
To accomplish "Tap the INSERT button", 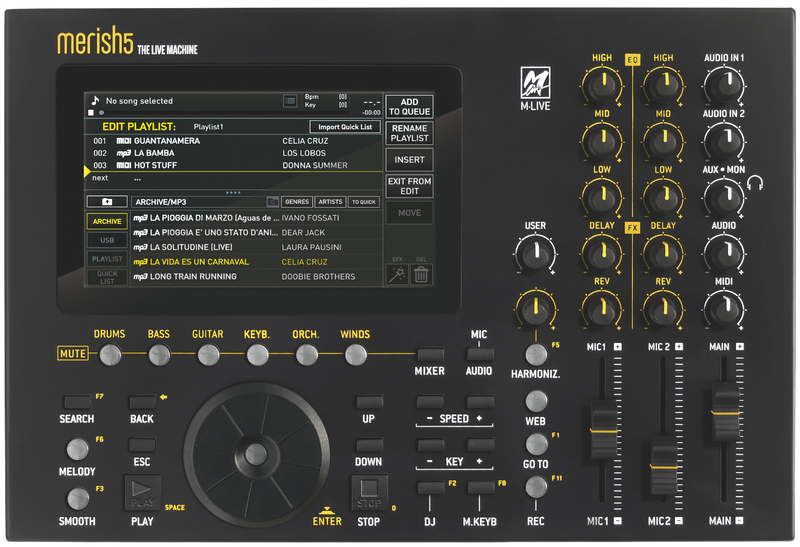I will [x=410, y=160].
